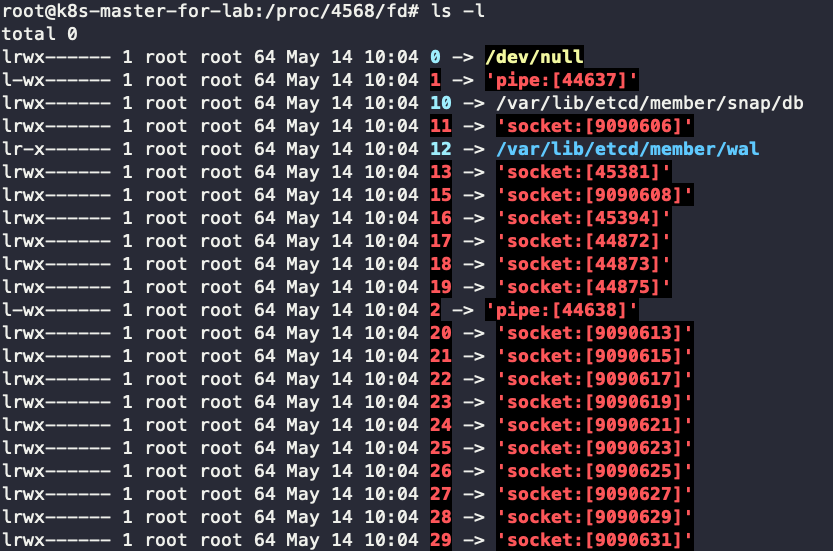The height and width of the screenshot is (551, 833).
Task: Select the 'pipe:[44638]' text
Action: (x=562, y=310)
